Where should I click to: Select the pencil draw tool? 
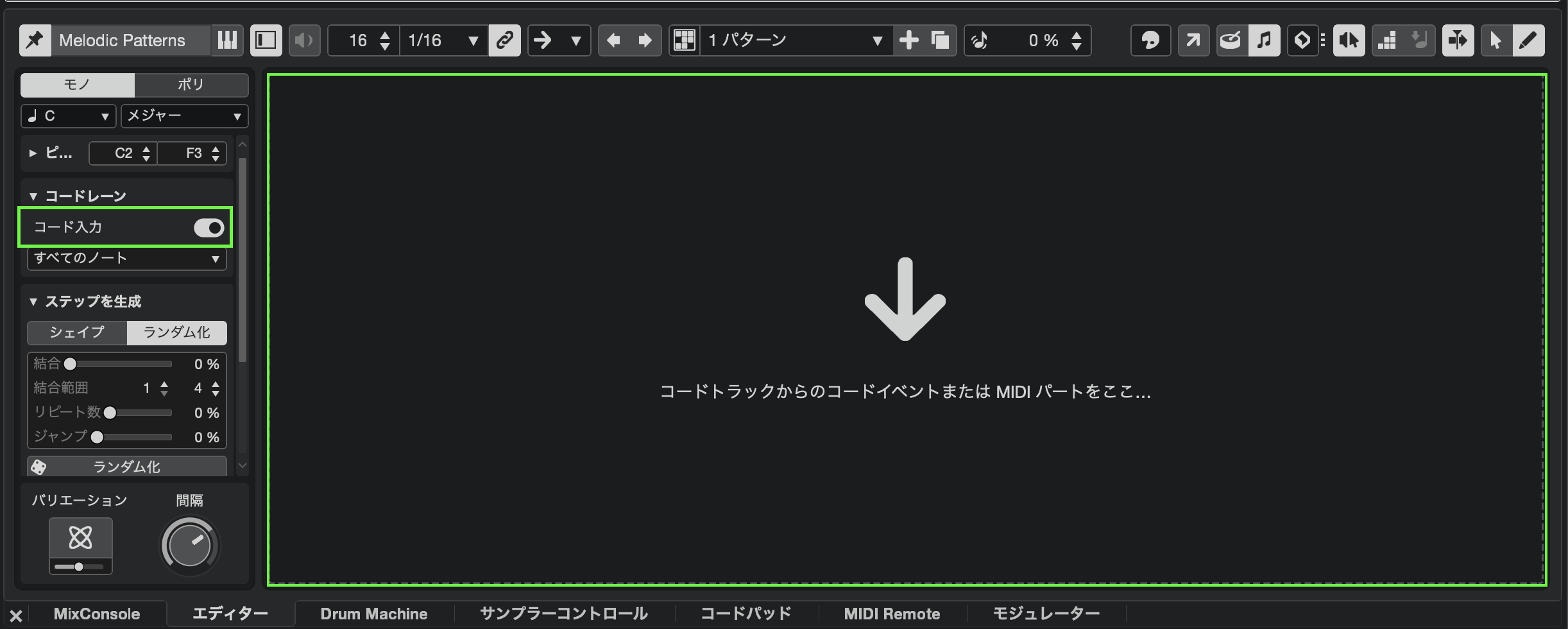[1528, 40]
